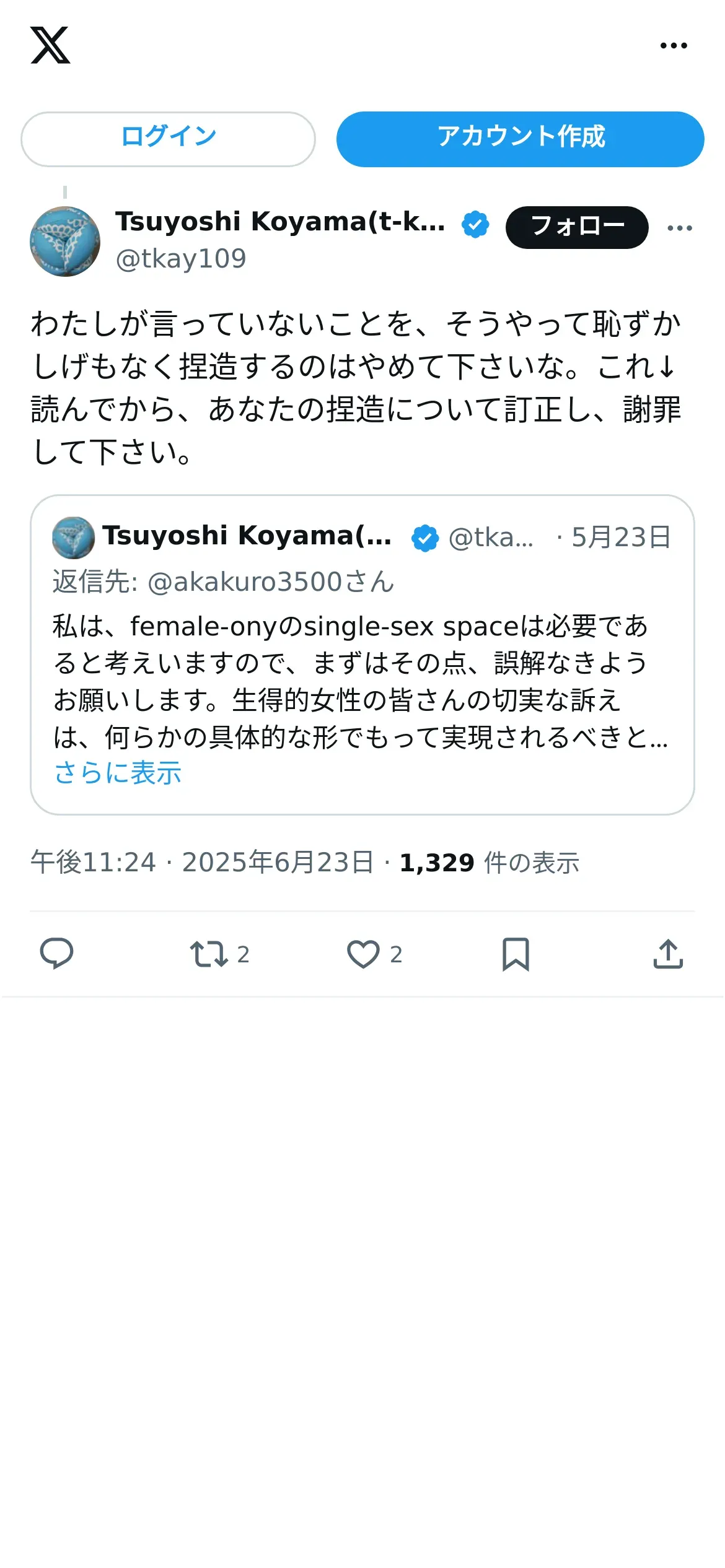Click the reply speech bubble icon
This screenshot has width=725, height=1568.
[56, 954]
